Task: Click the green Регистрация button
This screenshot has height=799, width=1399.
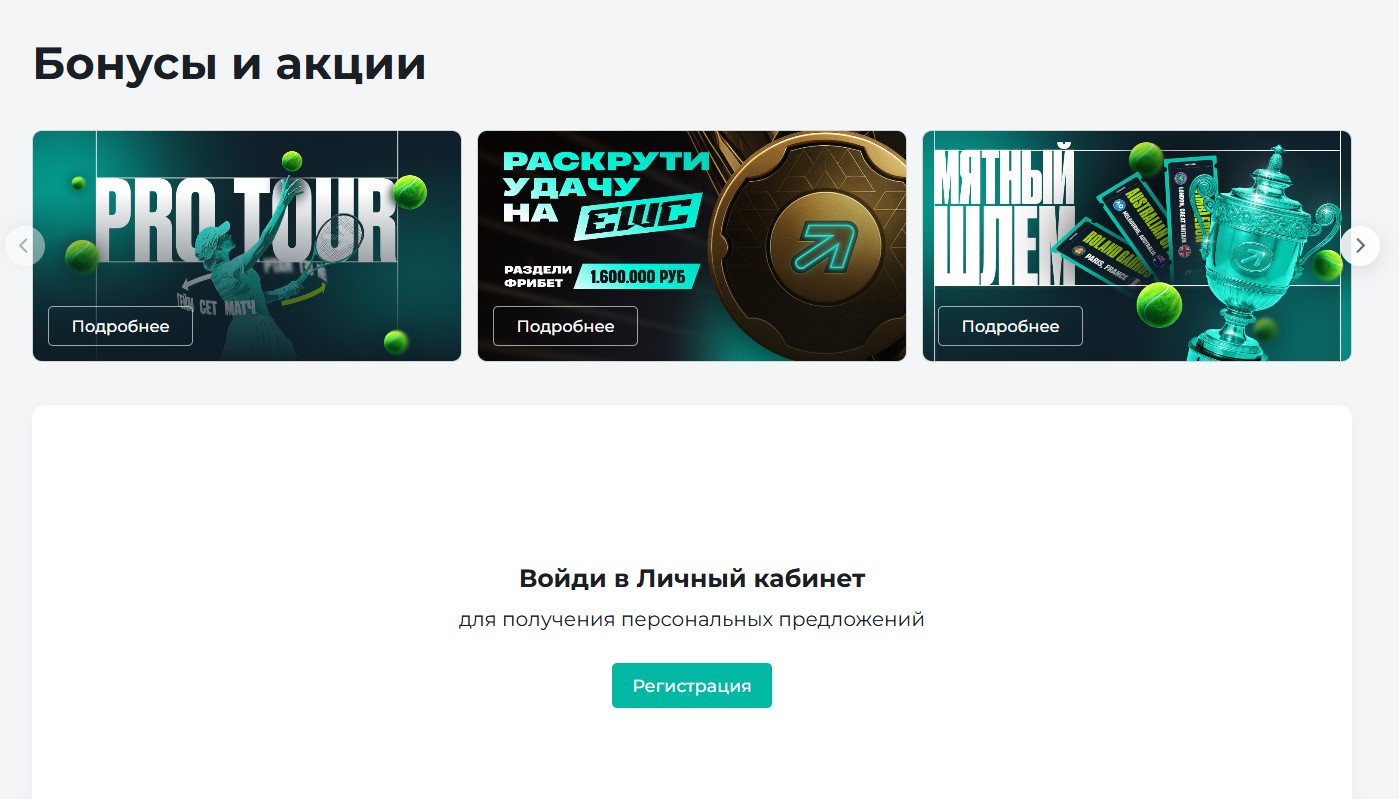Action: click(x=692, y=686)
